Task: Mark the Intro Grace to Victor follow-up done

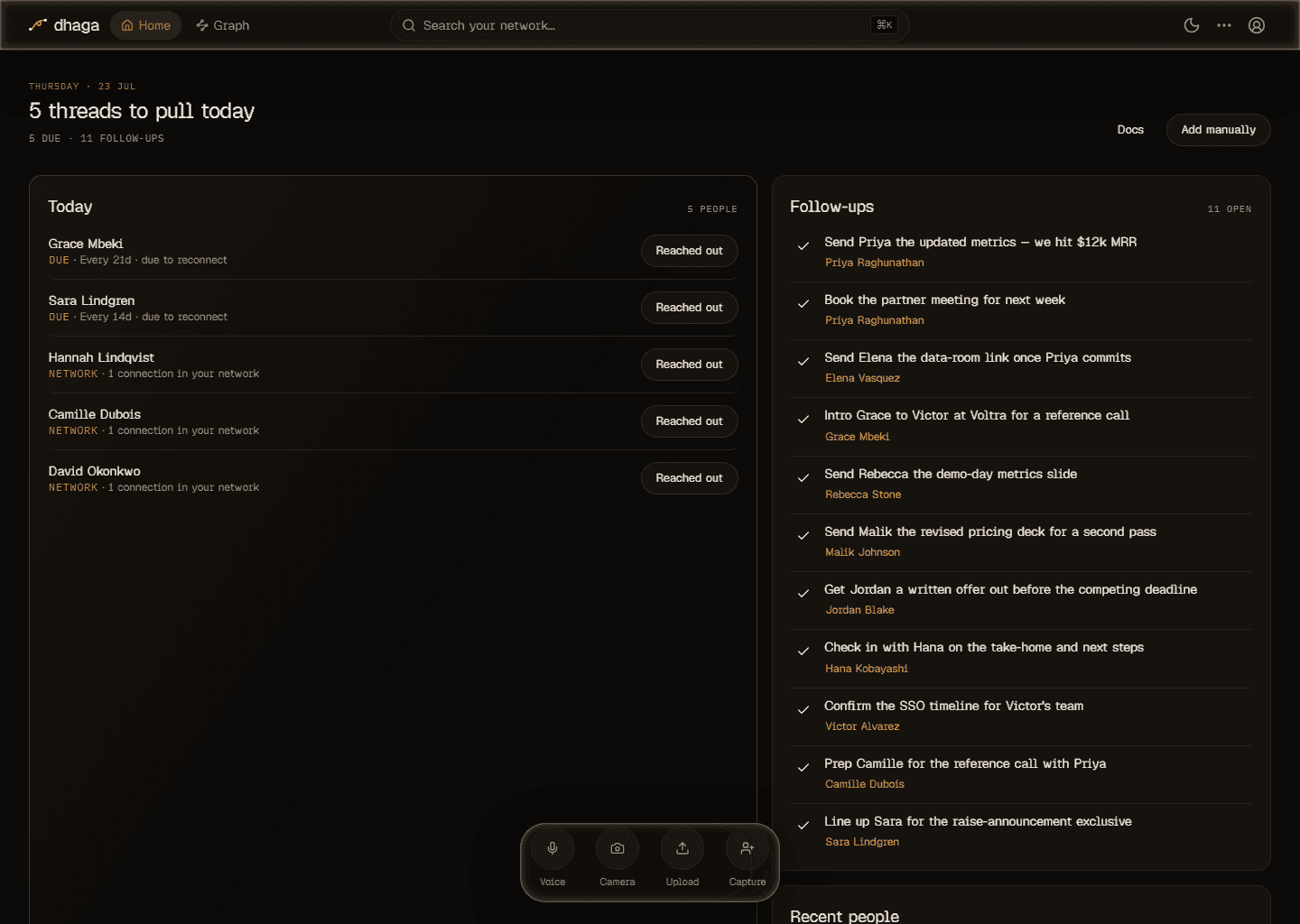Action: tap(803, 420)
